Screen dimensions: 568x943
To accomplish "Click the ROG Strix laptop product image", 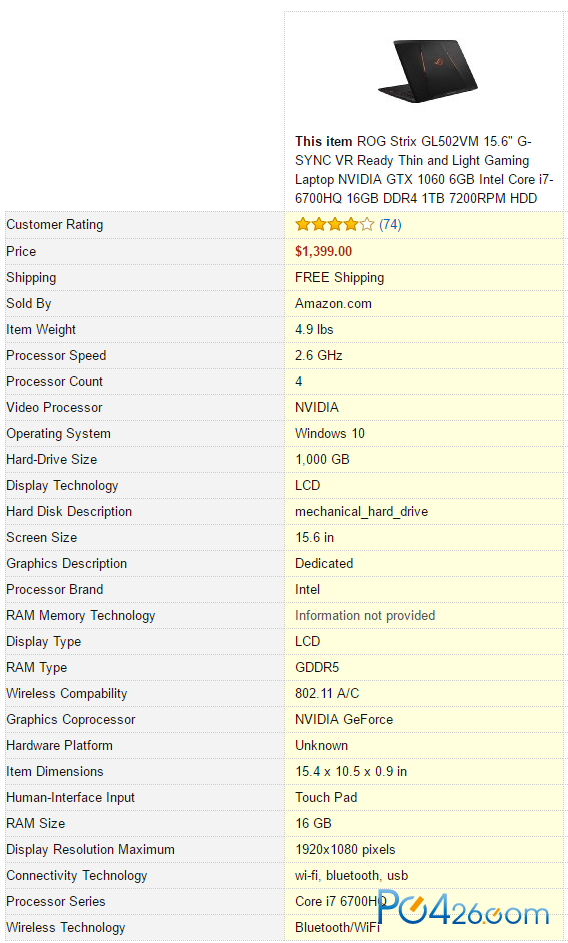I will pyautogui.click(x=428, y=71).
